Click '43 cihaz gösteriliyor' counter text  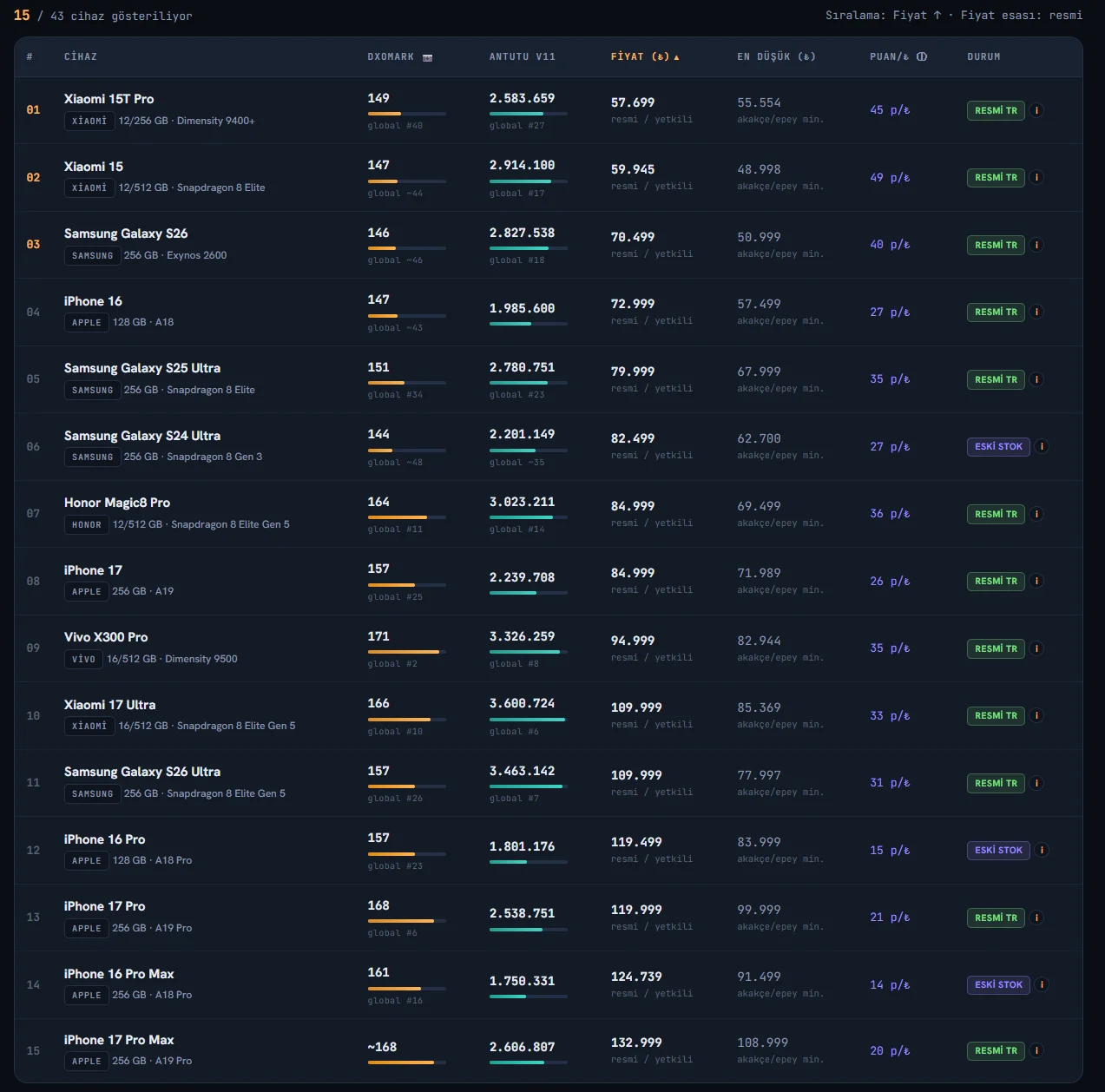pyautogui.click(x=122, y=16)
